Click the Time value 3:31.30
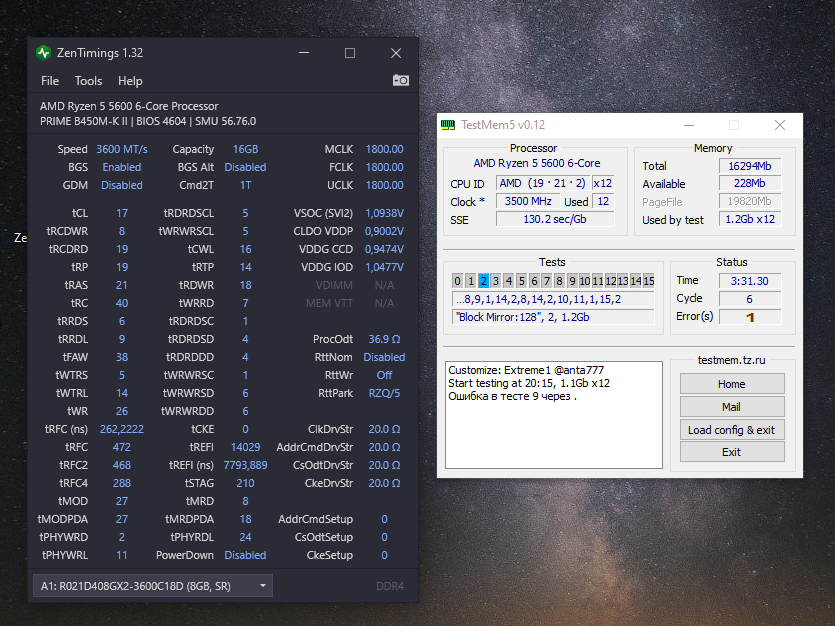The image size is (835, 626). pyautogui.click(x=750, y=281)
